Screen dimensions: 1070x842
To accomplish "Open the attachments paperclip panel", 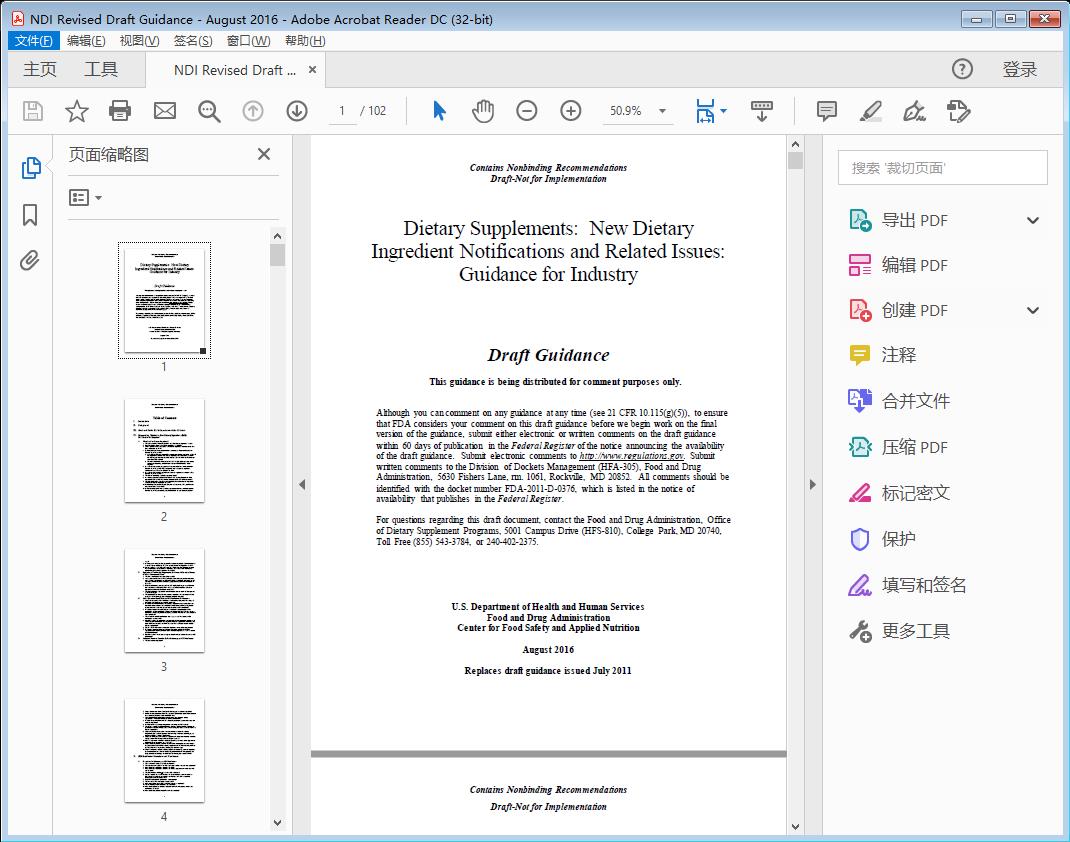I will 29,260.
